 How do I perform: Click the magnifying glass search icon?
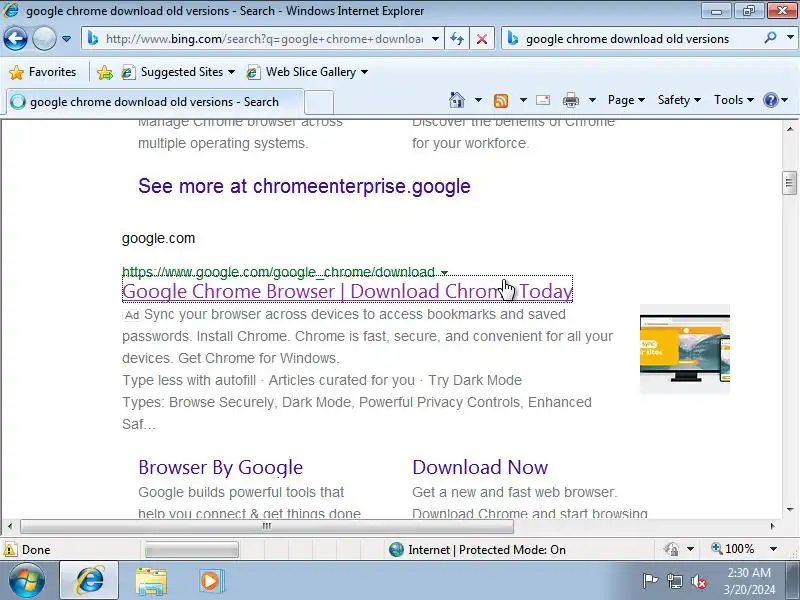[770, 38]
